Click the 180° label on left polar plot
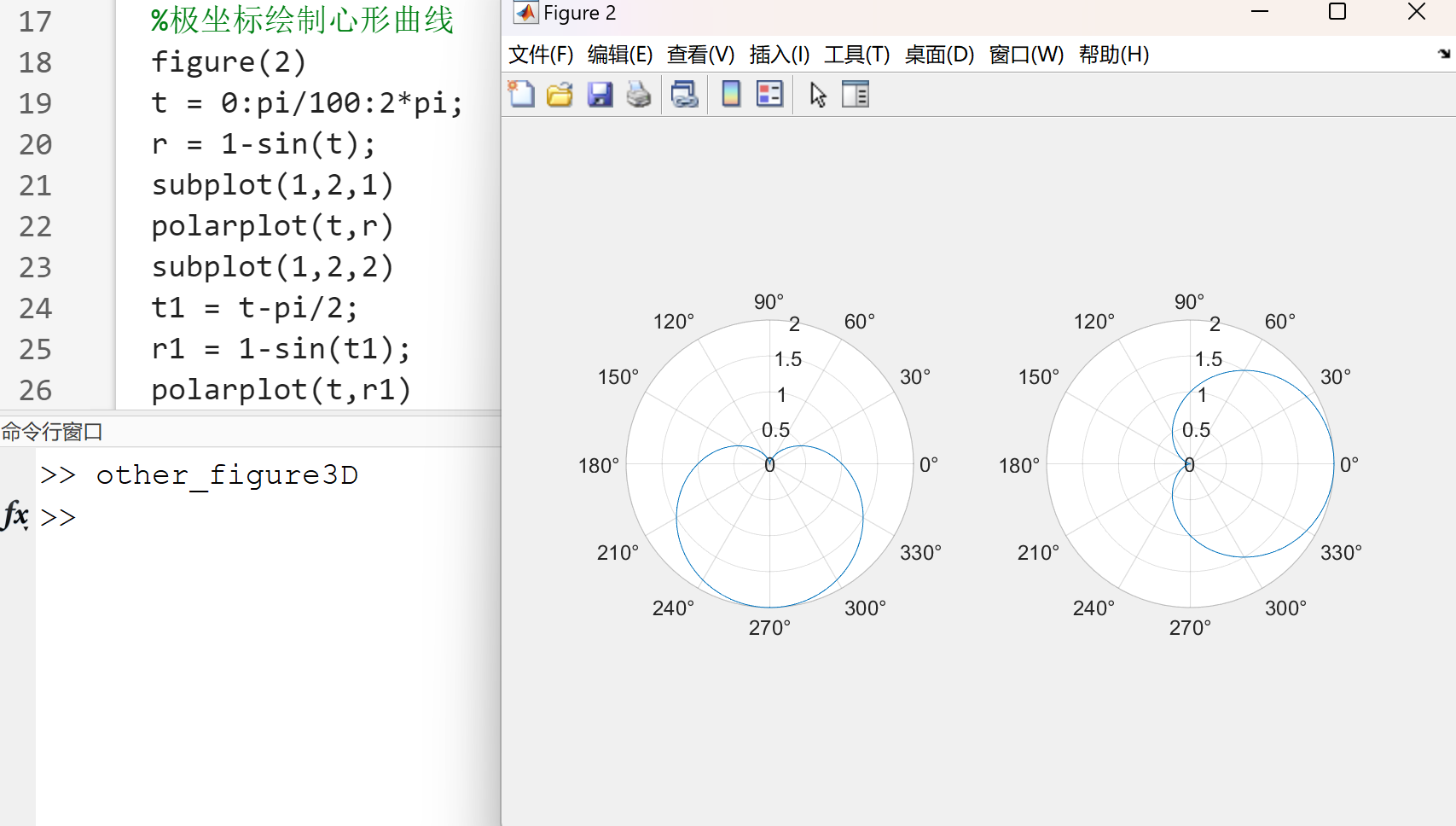 (599, 466)
